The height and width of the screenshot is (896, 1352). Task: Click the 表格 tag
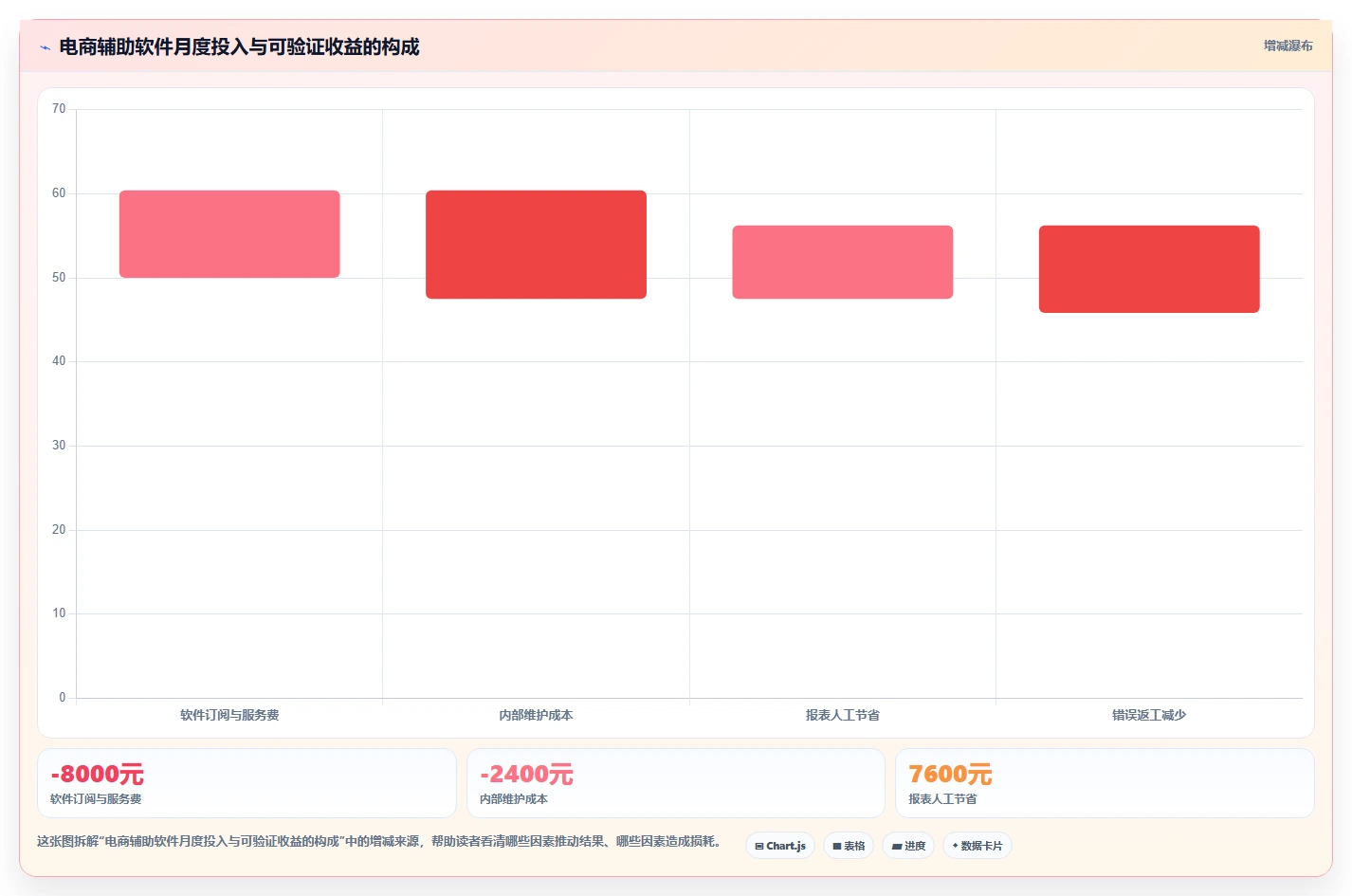pyautogui.click(x=849, y=846)
